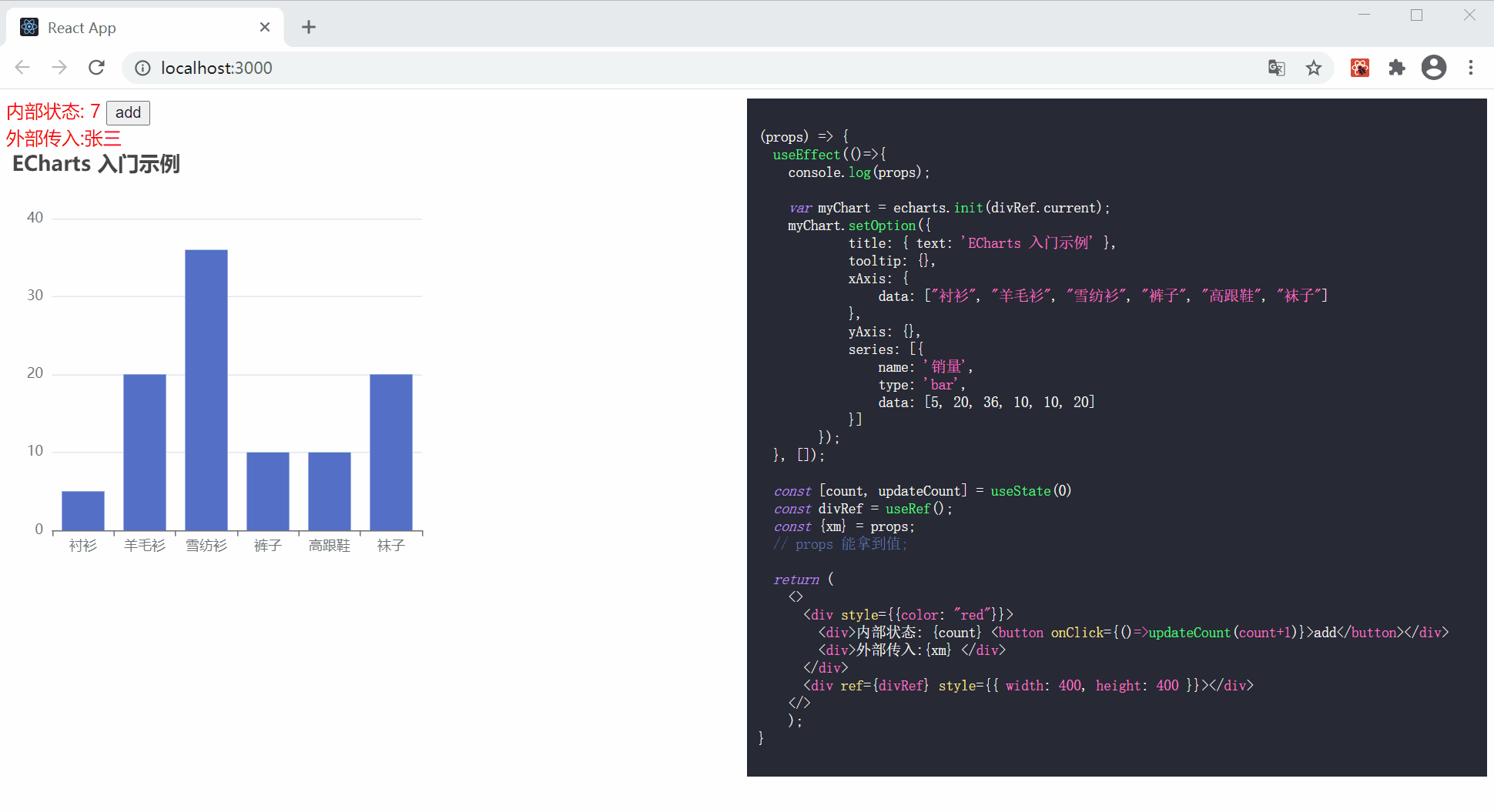Screen dimensions: 1494x812
Task: Click the 高跟鞋 bar in the chart
Action: 330,491
